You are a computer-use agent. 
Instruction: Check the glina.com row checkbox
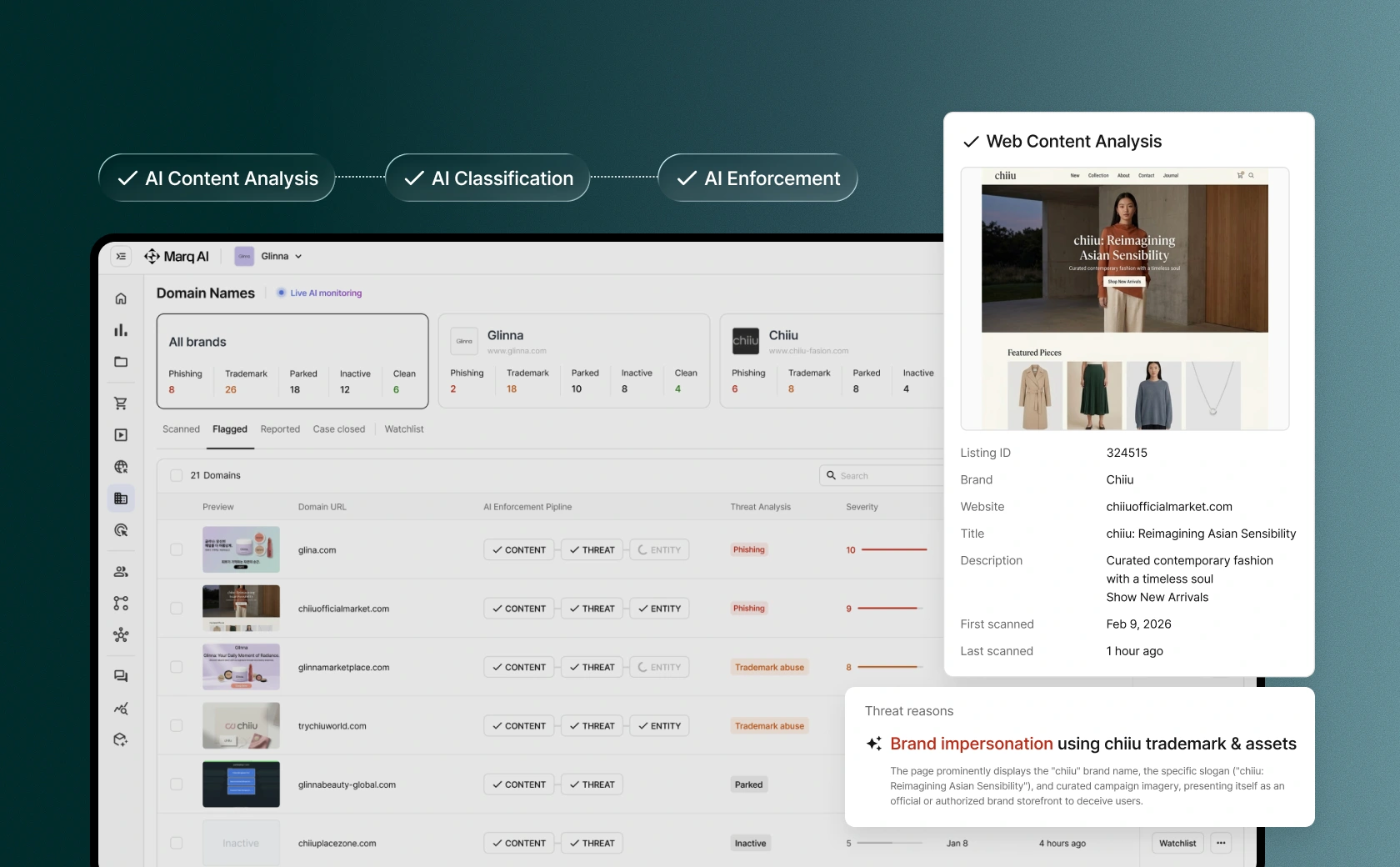coord(177,549)
